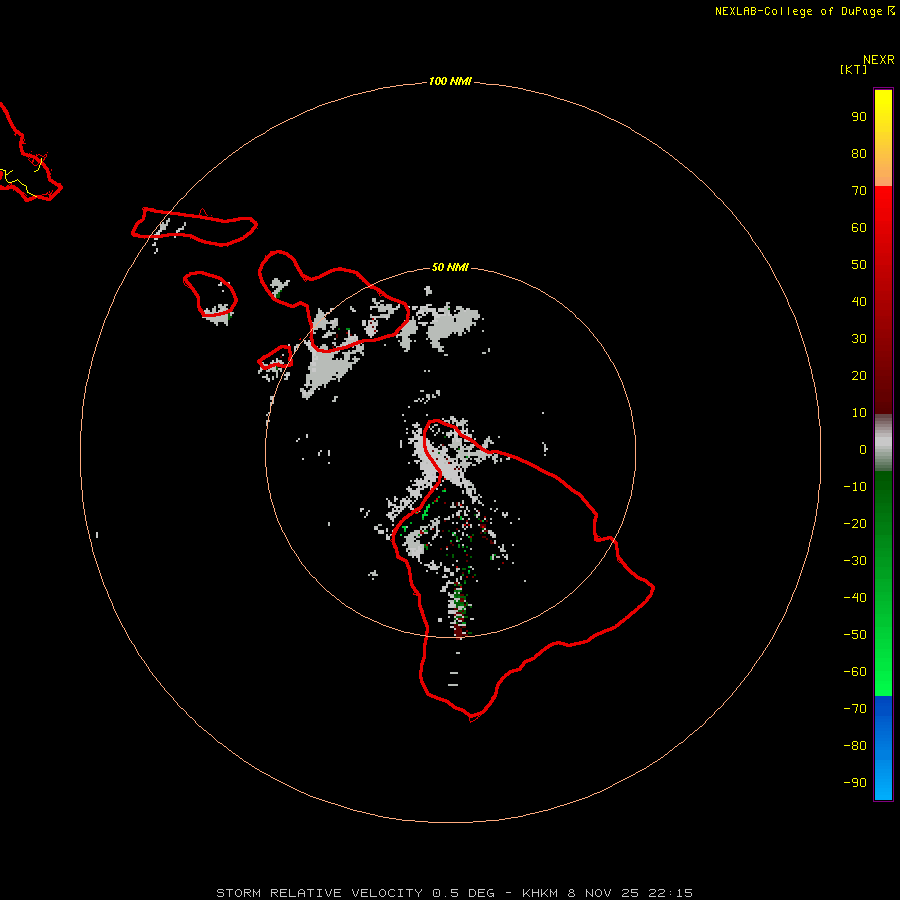
Task: Click the 80 value on the velocity scale
Action: pyautogui.click(x=859, y=154)
